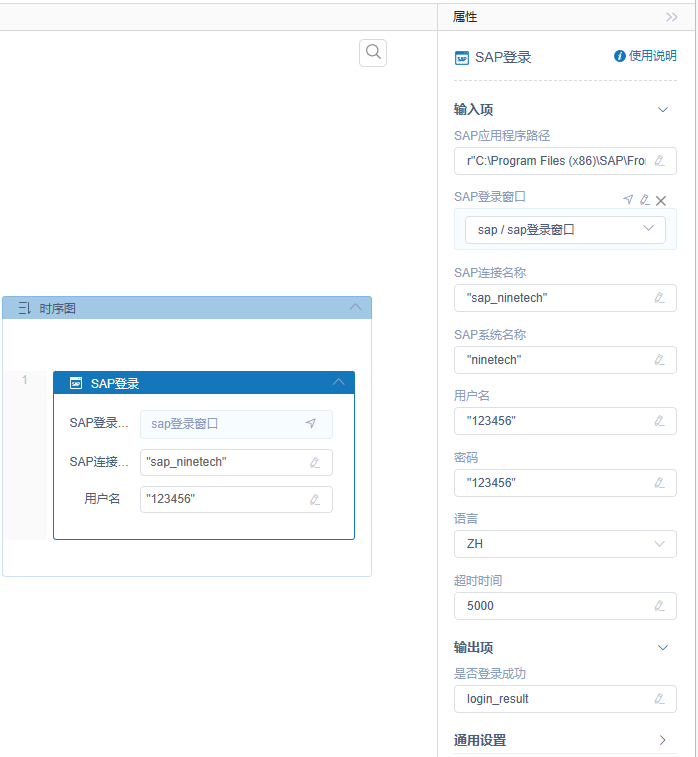This screenshot has height=757, width=698.
Task: Click edit icon in SAP应用程序路径 field
Action: pyautogui.click(x=659, y=161)
